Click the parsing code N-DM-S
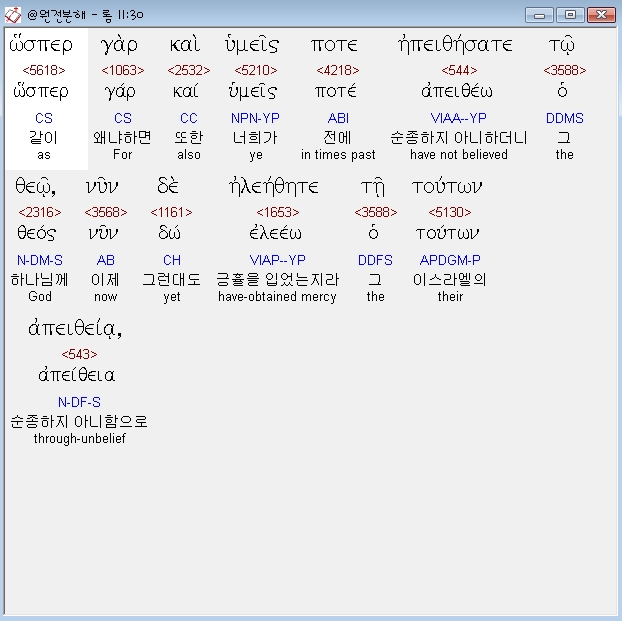622x621 pixels. 40,260
